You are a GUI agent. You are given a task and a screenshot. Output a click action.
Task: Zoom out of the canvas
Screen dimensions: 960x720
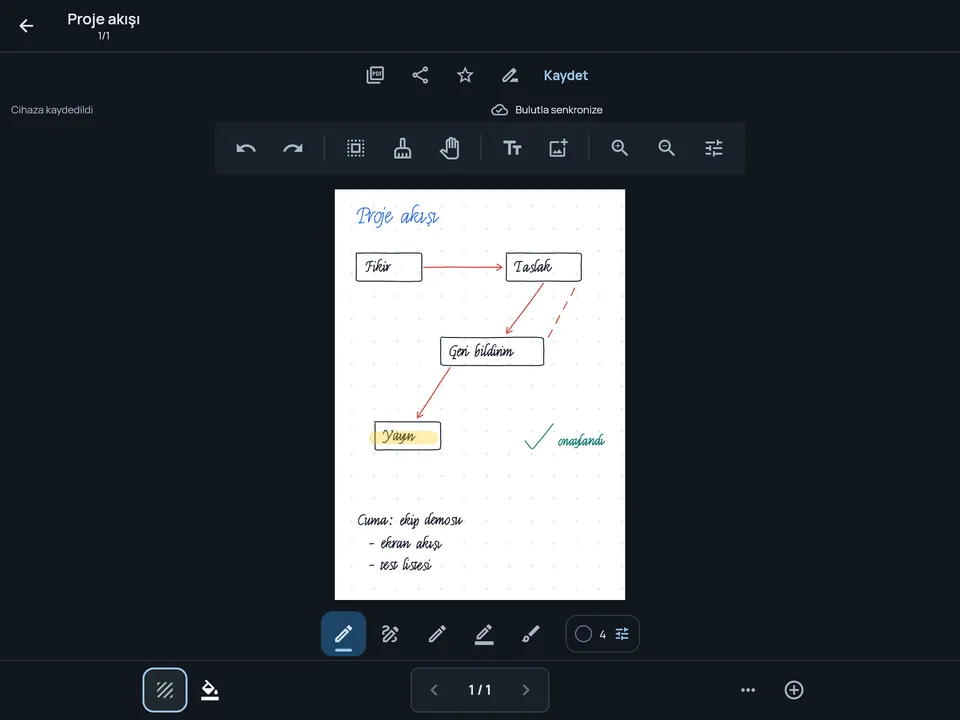pyautogui.click(x=666, y=148)
